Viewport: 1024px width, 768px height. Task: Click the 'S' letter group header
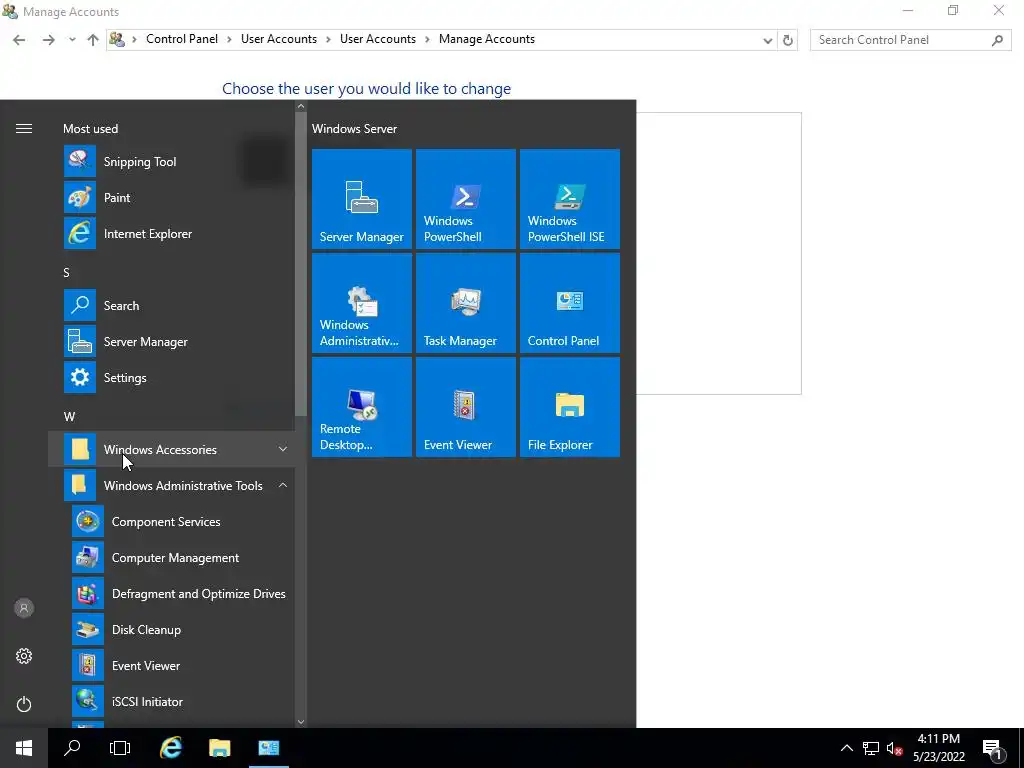[66, 272]
